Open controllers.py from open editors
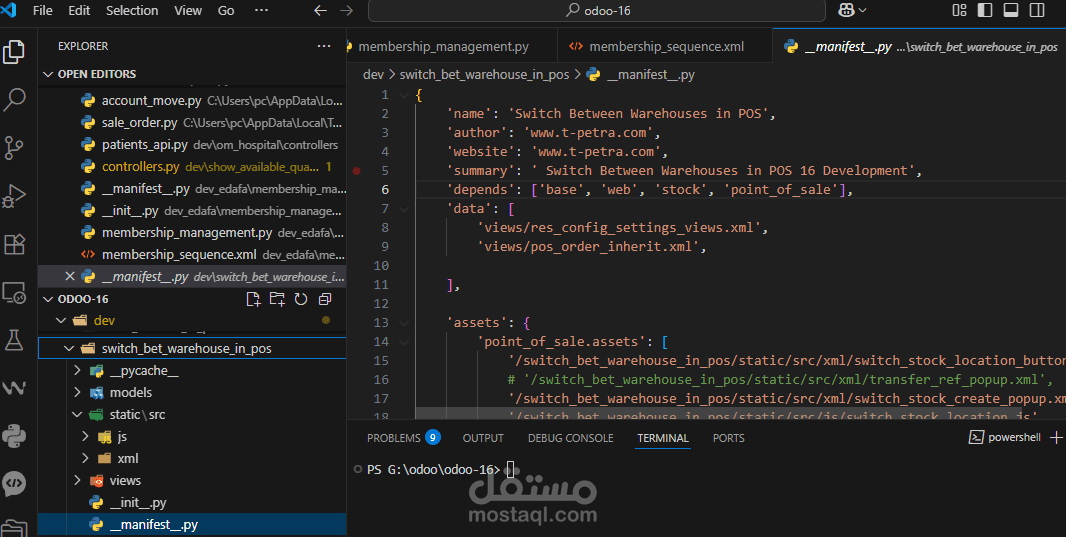 (192, 167)
